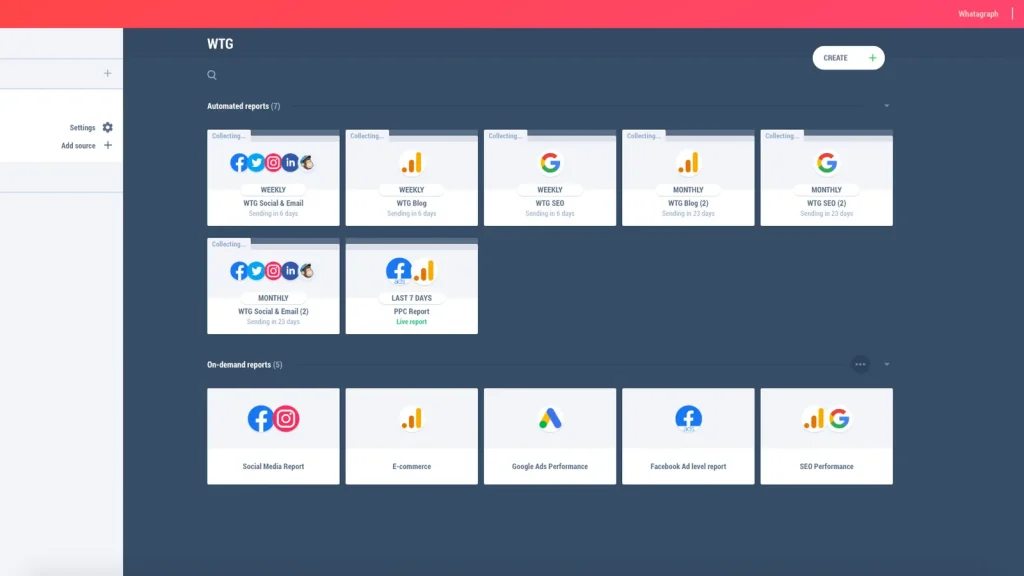Click Google Analytics icon on WTG Blog (2)
This screenshot has width=1024, height=576.
click(x=688, y=163)
